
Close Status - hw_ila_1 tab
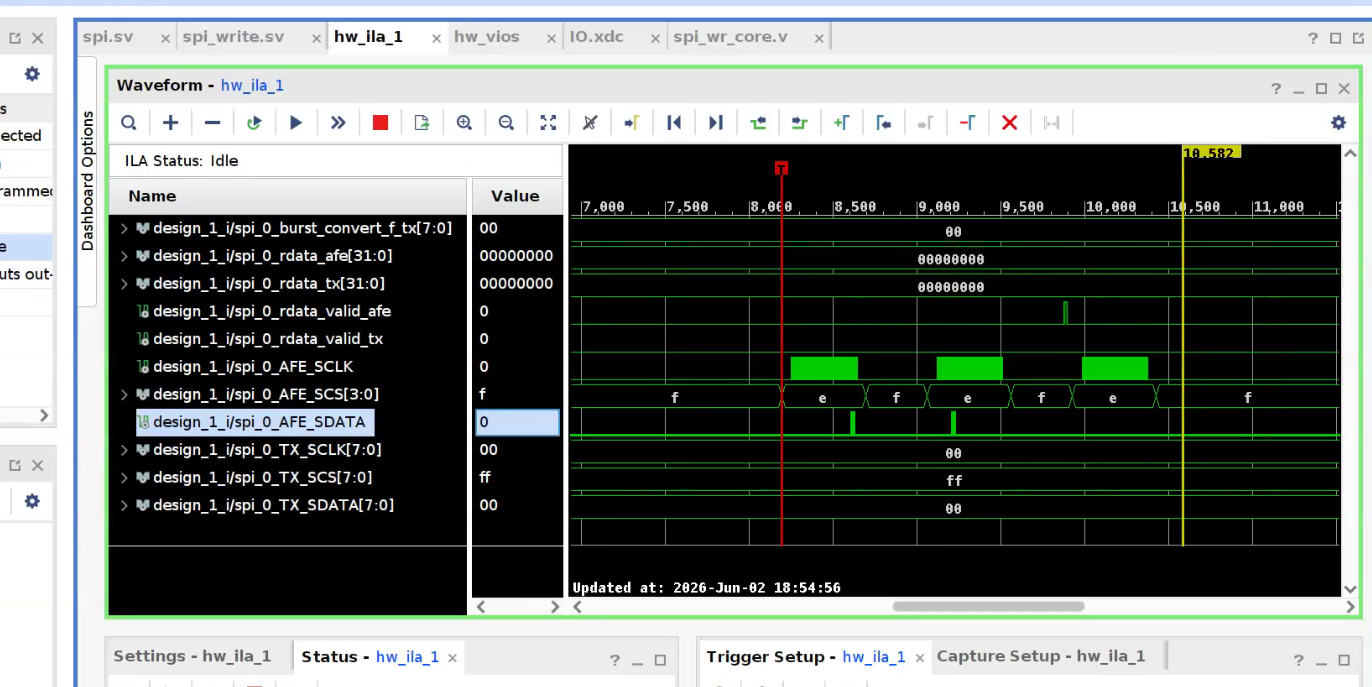452,658
